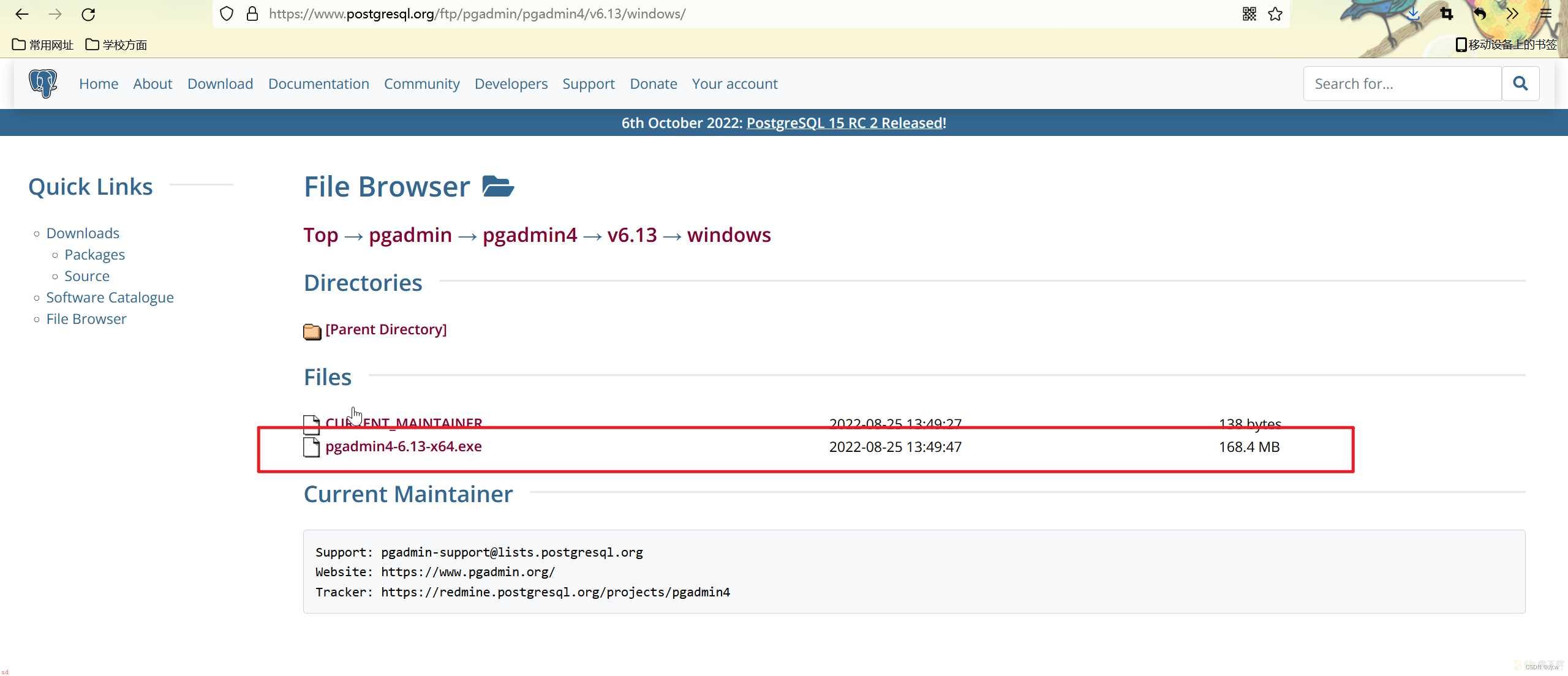This screenshot has width=1568, height=676.
Task: Open the Donate menu item
Action: click(x=654, y=84)
